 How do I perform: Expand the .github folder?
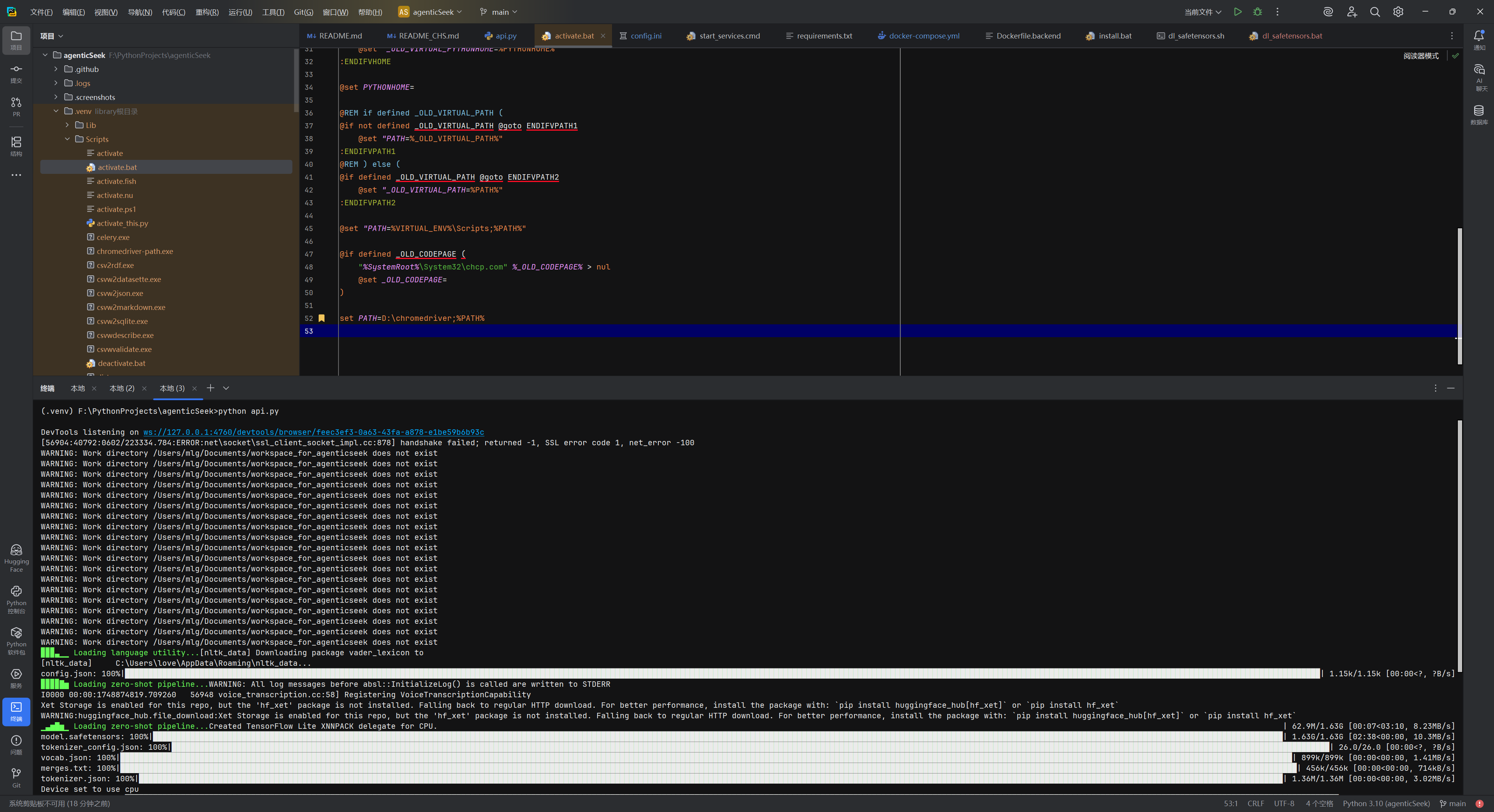pos(56,69)
